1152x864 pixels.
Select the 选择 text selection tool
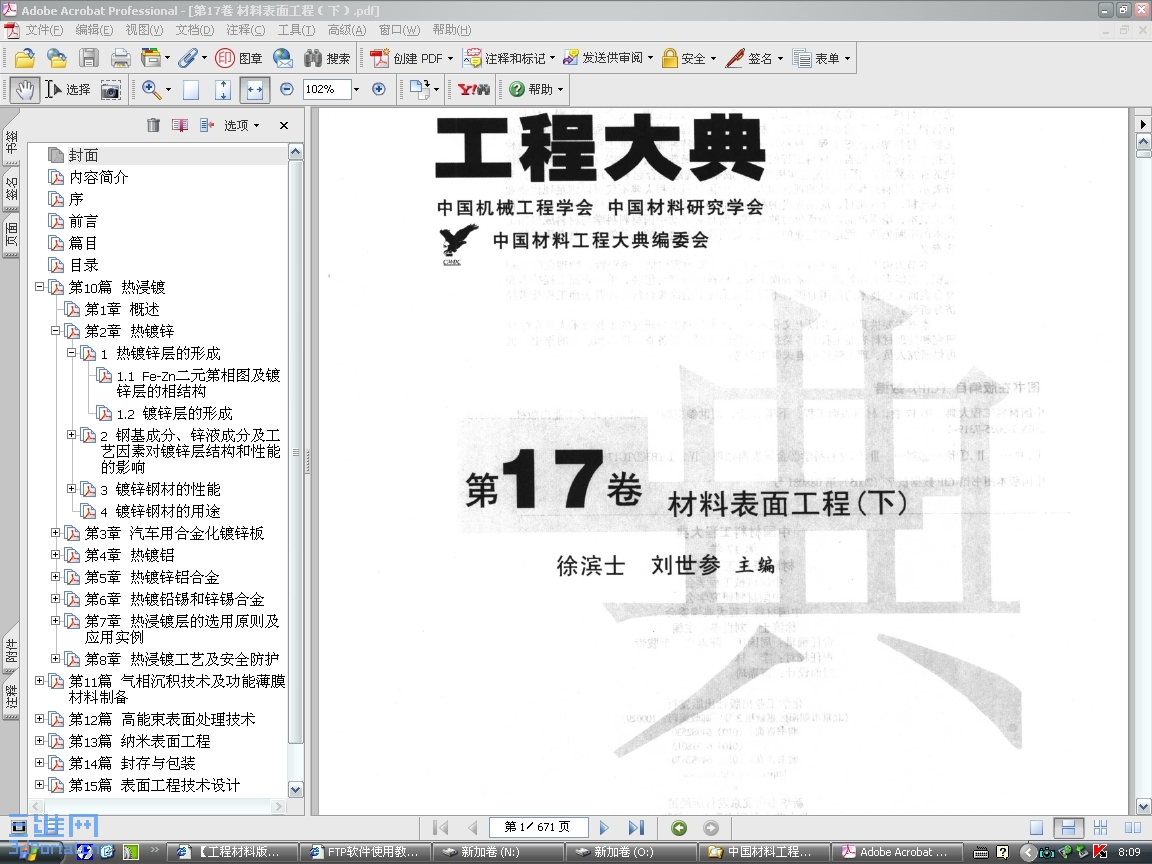[x=68, y=90]
